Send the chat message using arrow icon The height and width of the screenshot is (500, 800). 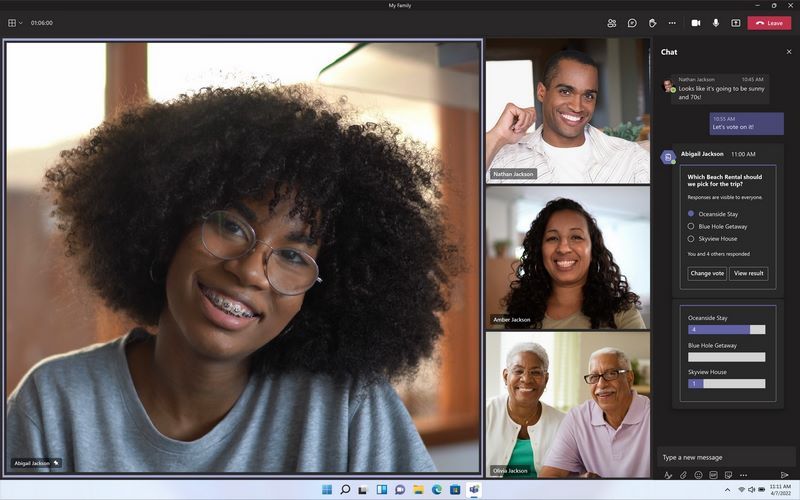[x=785, y=475]
